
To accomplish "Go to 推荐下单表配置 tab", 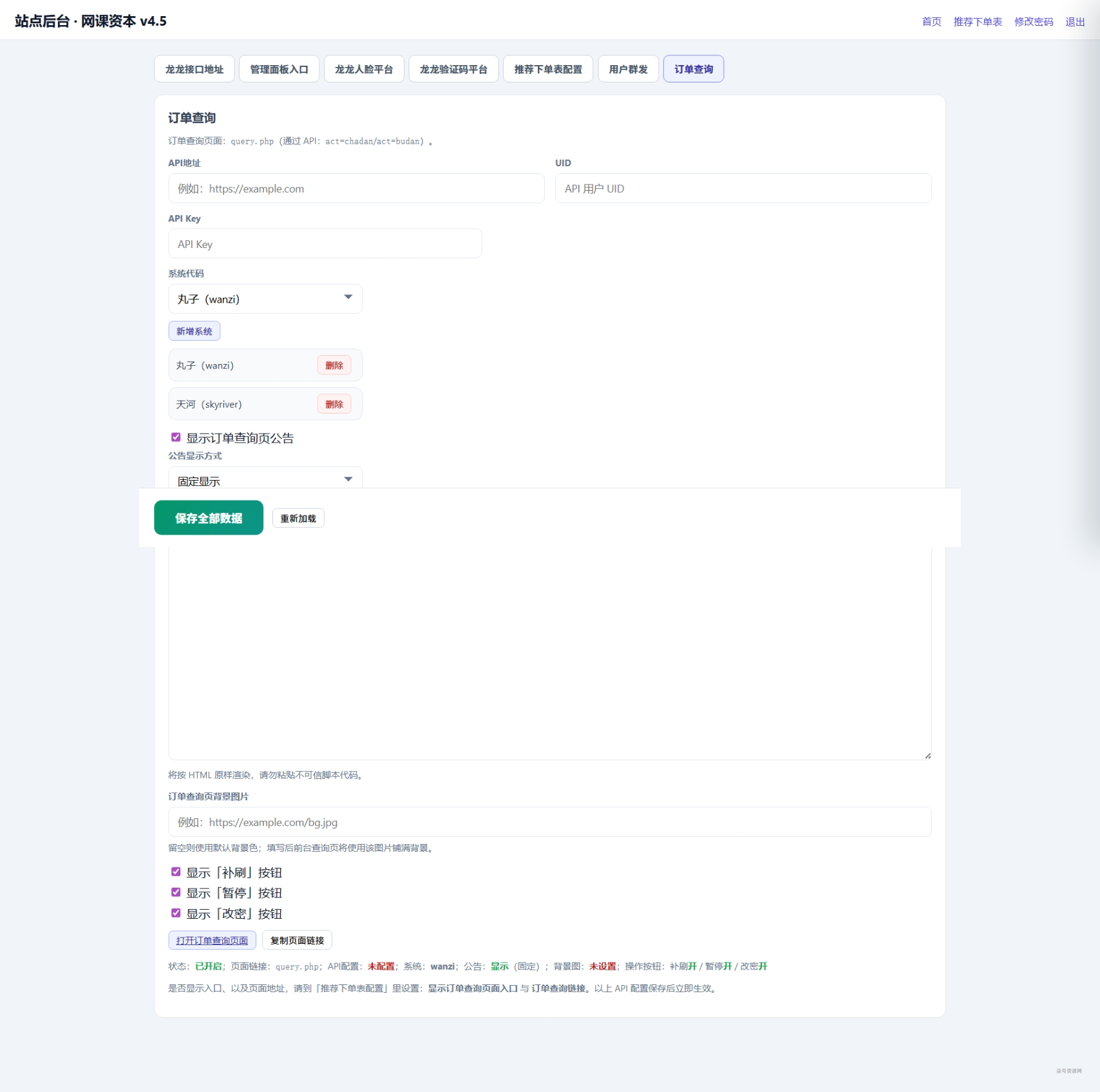I will click(x=548, y=69).
